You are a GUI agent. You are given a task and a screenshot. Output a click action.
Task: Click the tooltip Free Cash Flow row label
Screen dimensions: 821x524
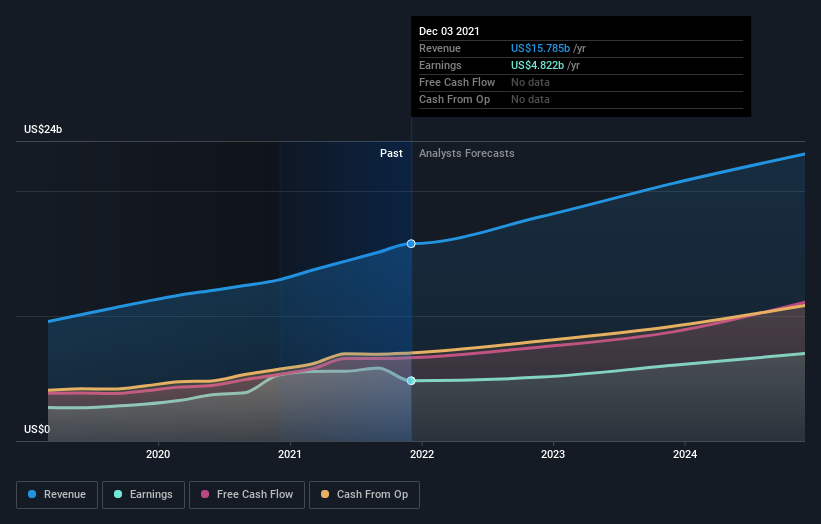(x=457, y=82)
